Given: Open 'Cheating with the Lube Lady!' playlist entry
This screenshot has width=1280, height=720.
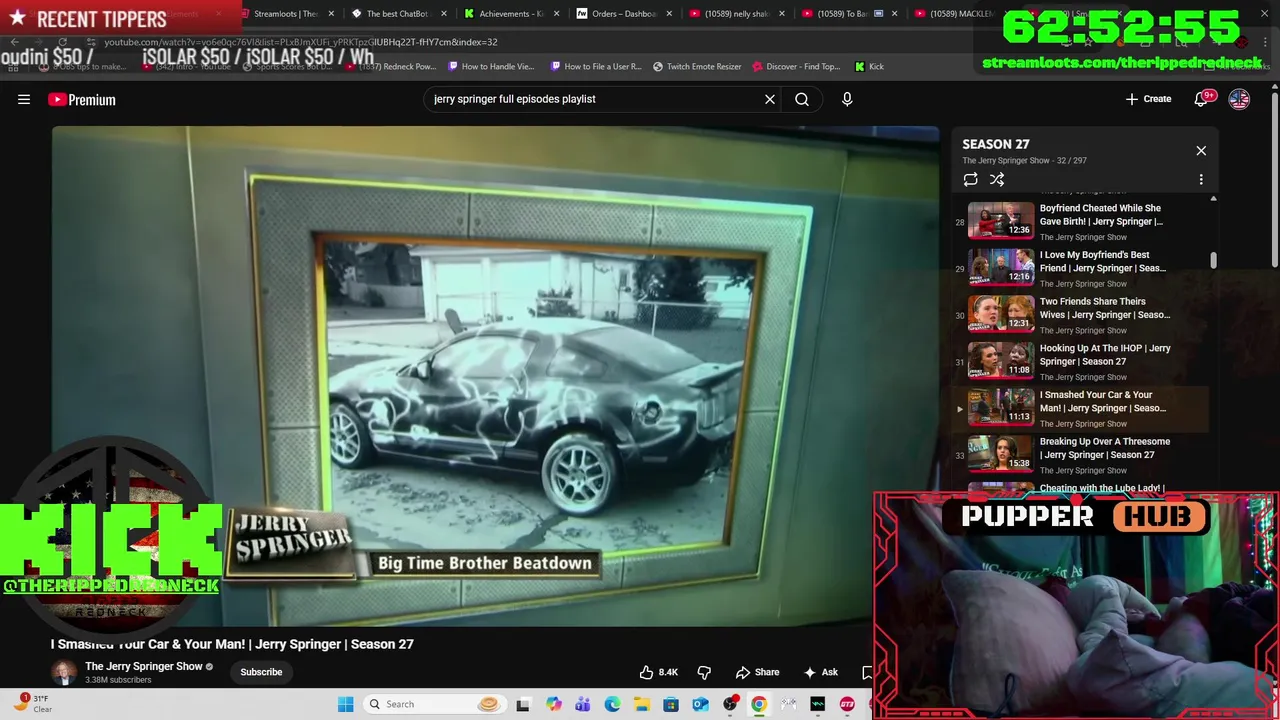Looking at the screenshot, I should tap(1102, 488).
